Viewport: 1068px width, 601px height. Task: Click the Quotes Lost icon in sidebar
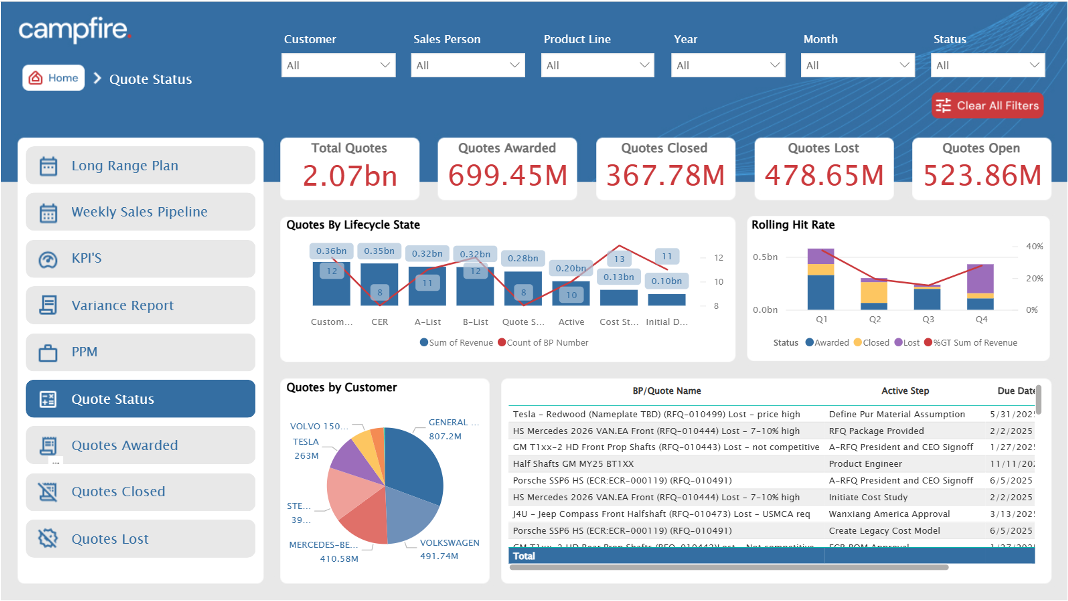[x=48, y=539]
